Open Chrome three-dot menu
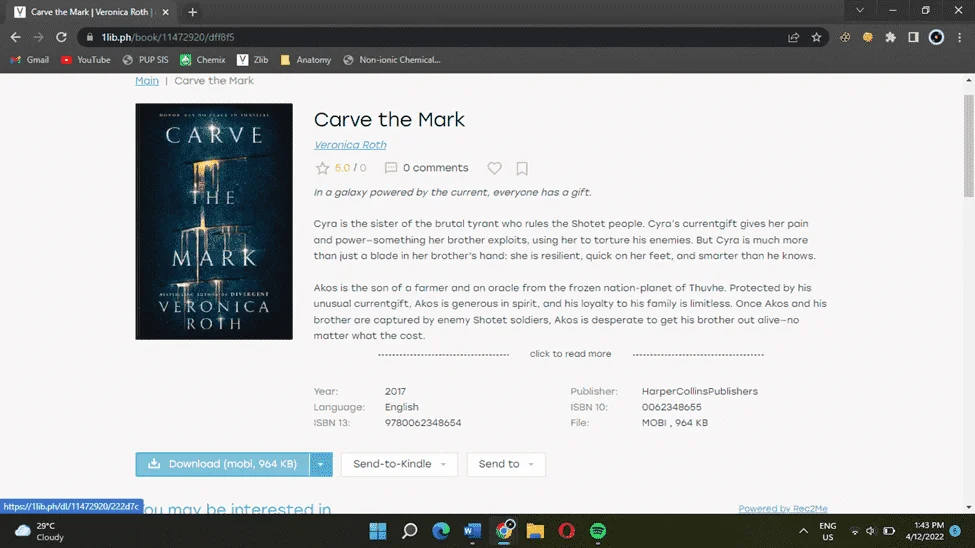Screen dimensions: 975x548 [959, 37]
